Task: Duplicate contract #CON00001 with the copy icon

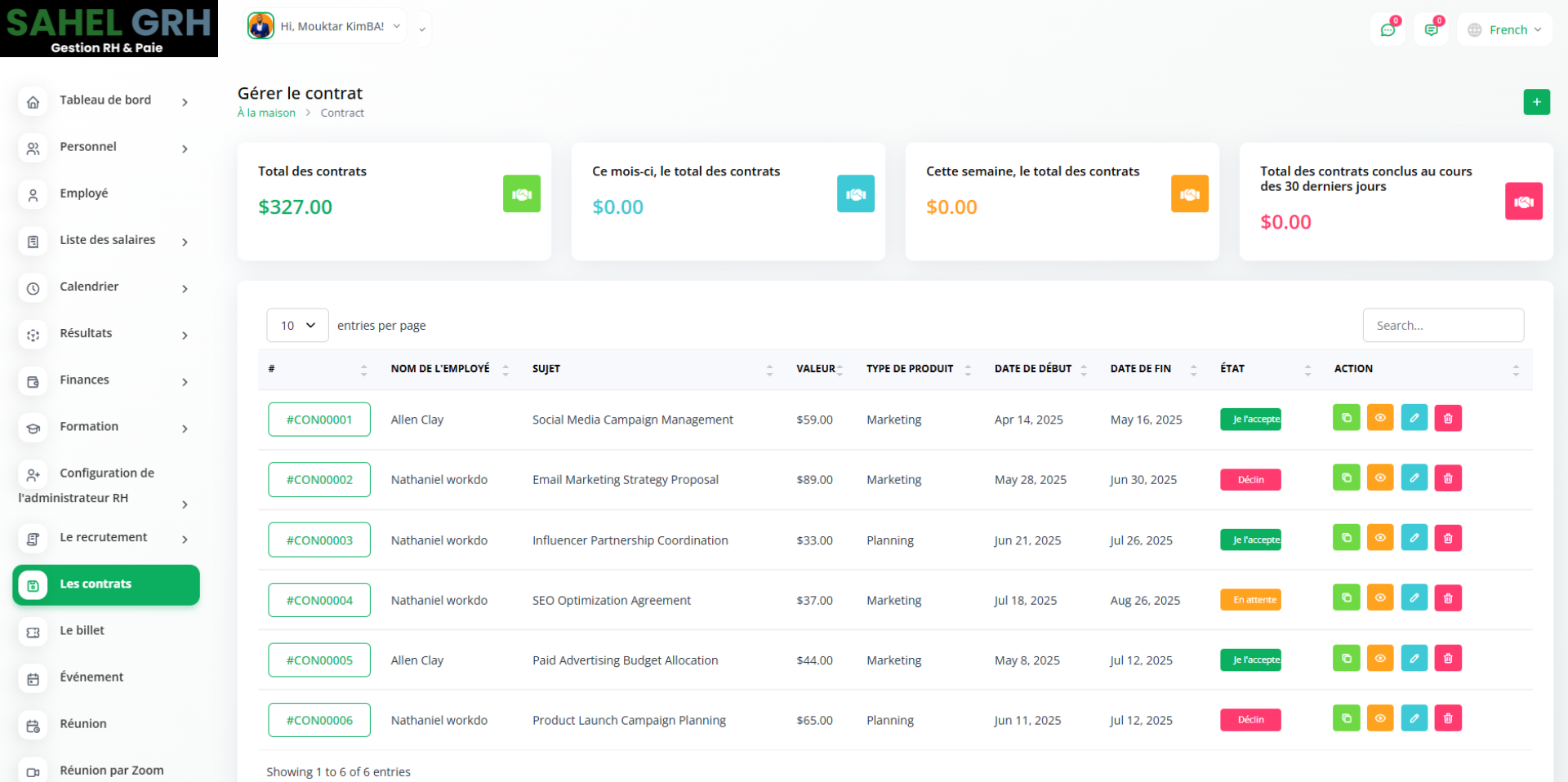Action: tap(1346, 418)
